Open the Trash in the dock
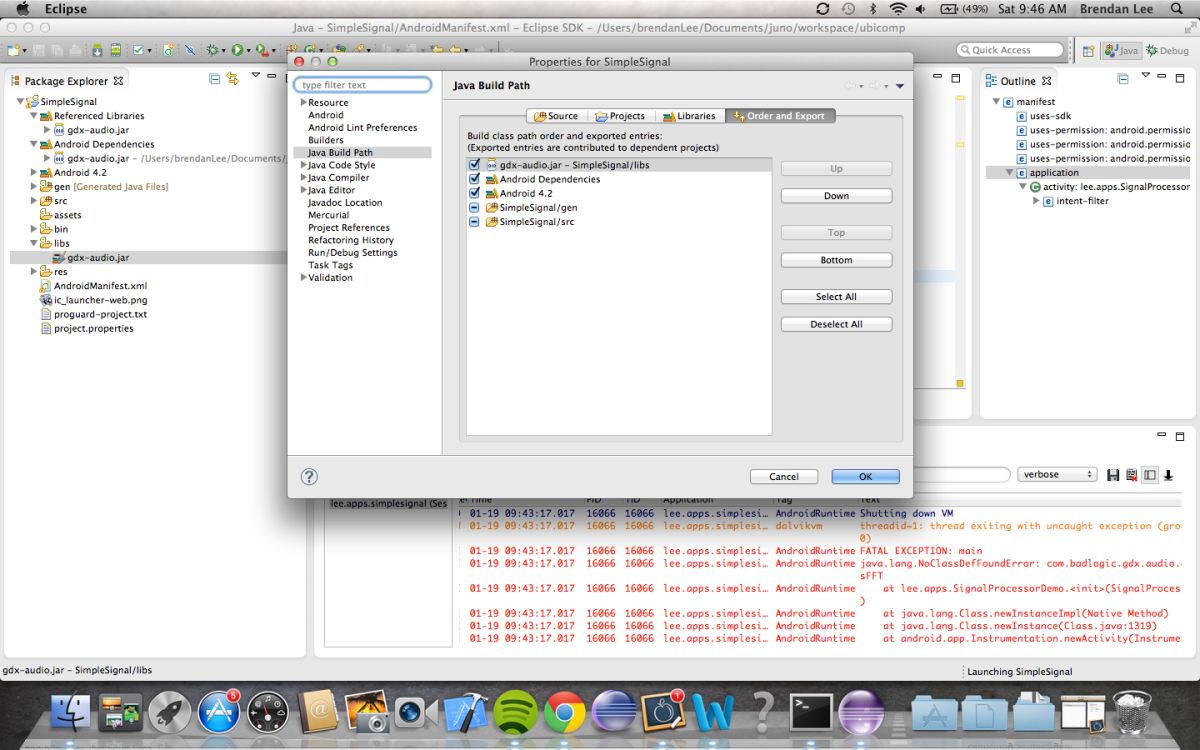The width and height of the screenshot is (1200, 750). [x=1133, y=712]
